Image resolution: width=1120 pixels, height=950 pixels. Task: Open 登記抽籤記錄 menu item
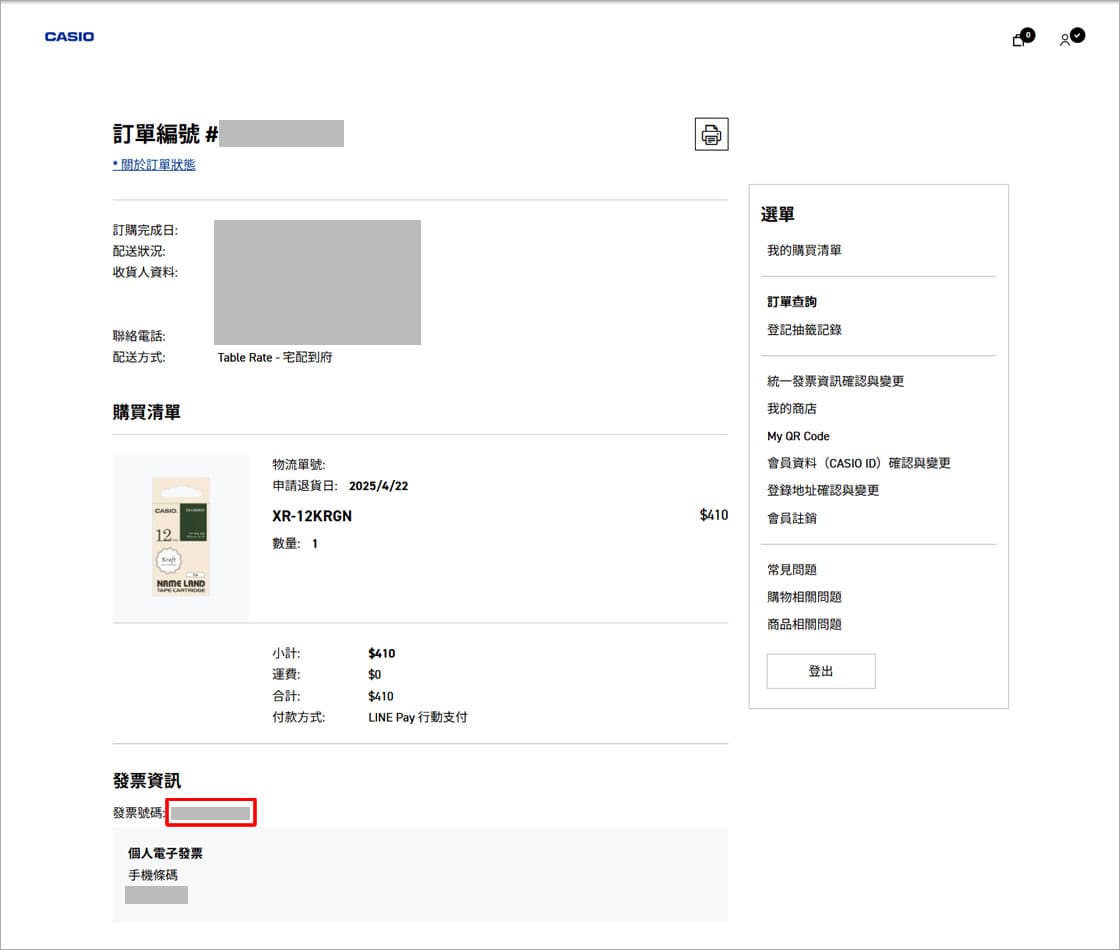804,329
